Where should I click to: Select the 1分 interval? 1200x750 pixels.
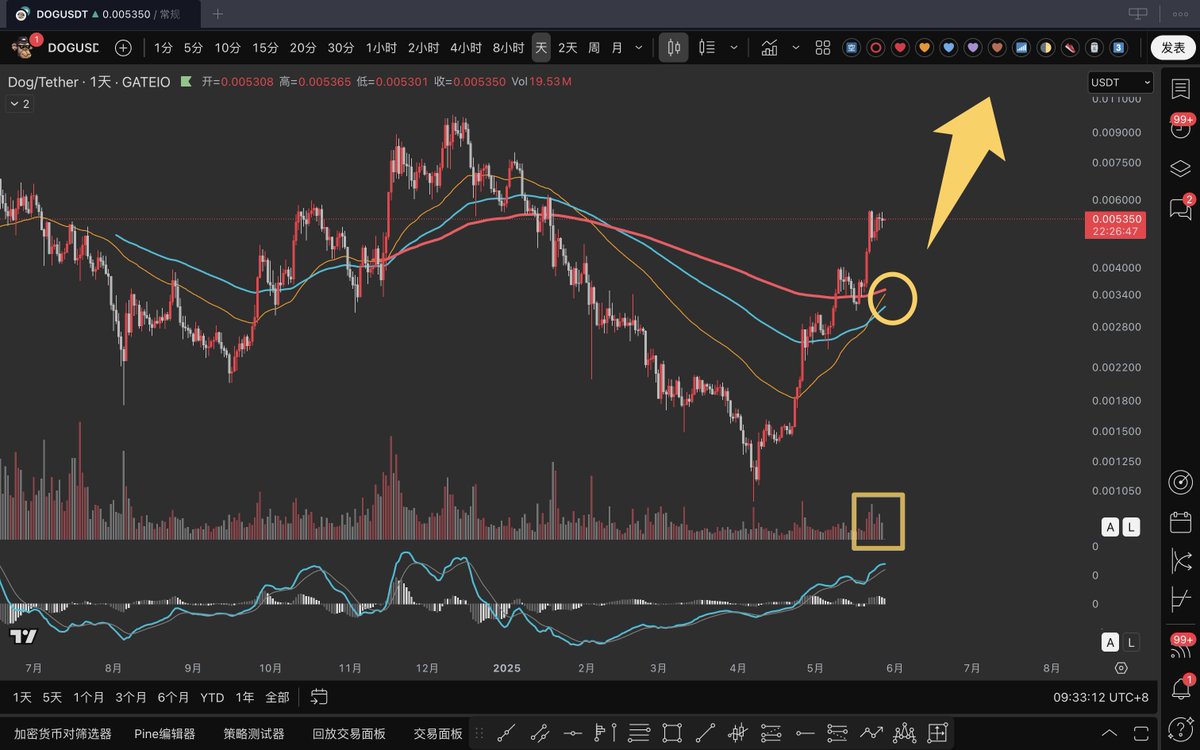[x=163, y=47]
